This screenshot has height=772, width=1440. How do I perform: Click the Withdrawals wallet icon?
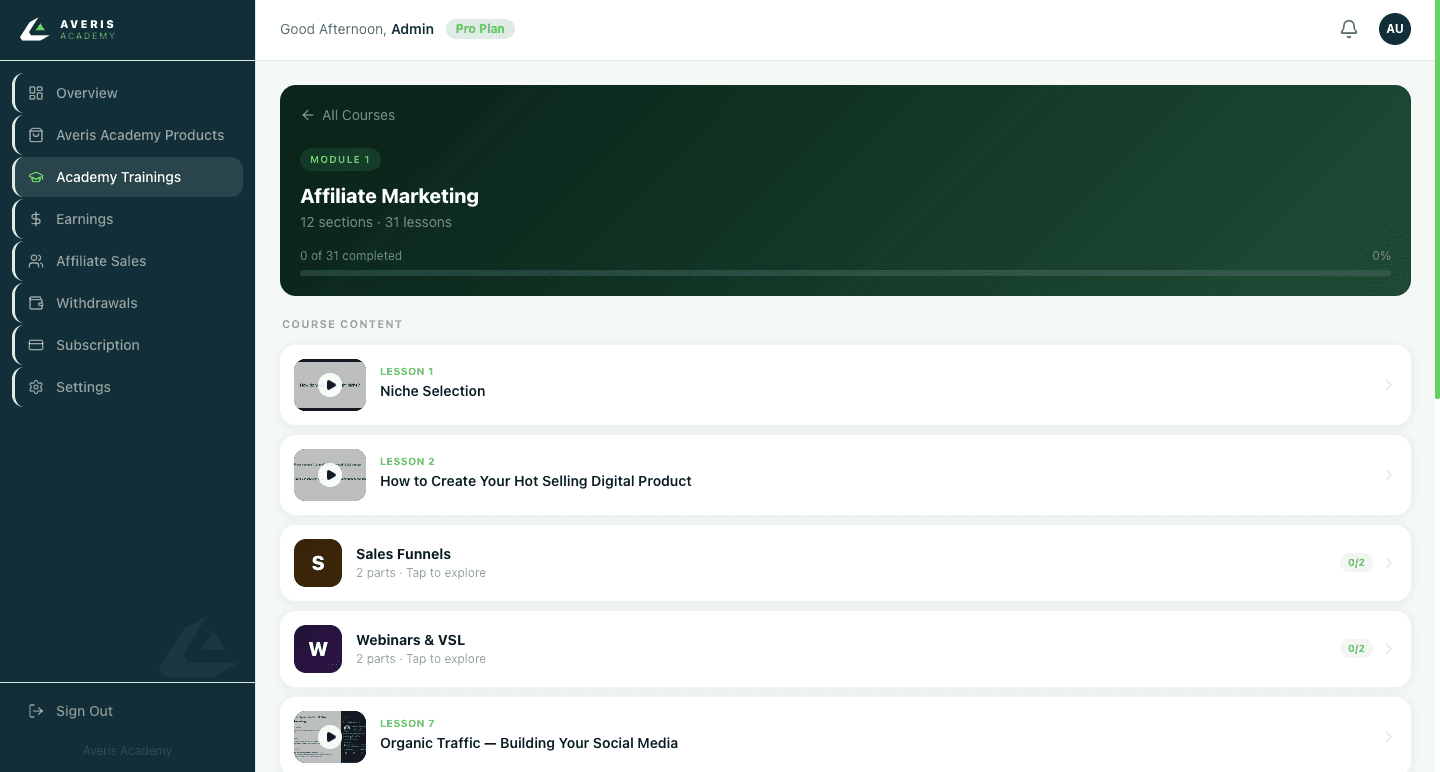(36, 303)
